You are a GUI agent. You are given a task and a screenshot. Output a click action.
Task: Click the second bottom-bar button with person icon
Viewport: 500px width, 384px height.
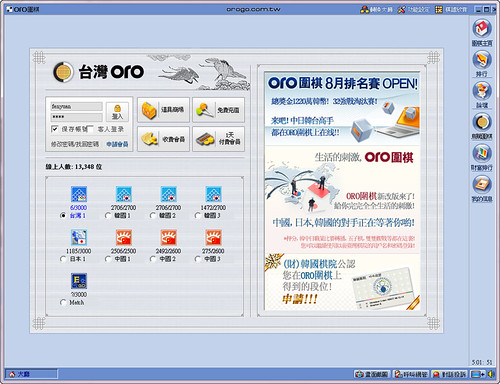[411, 374]
